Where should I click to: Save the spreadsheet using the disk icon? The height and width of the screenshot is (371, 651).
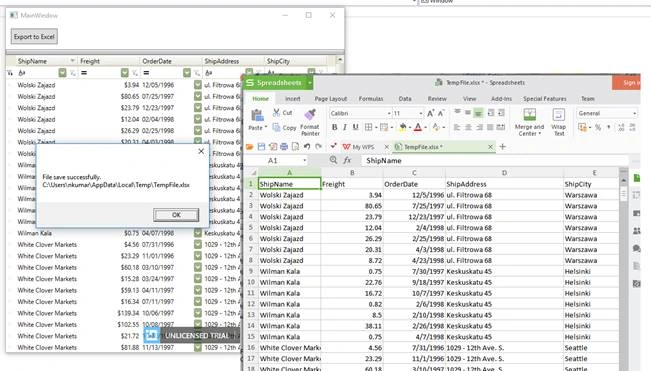coord(261,146)
